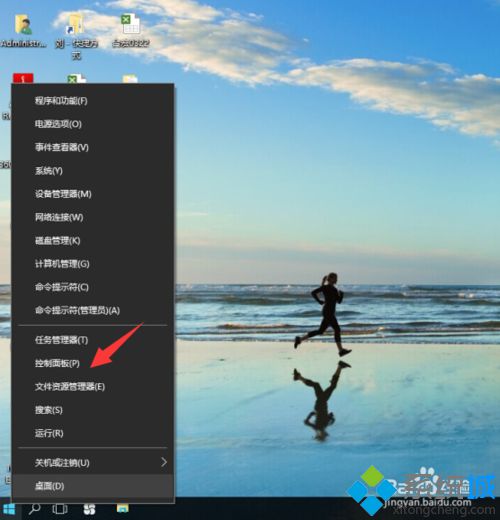
Task: Open 磁盘管理(K) entry
Action: pos(93,241)
